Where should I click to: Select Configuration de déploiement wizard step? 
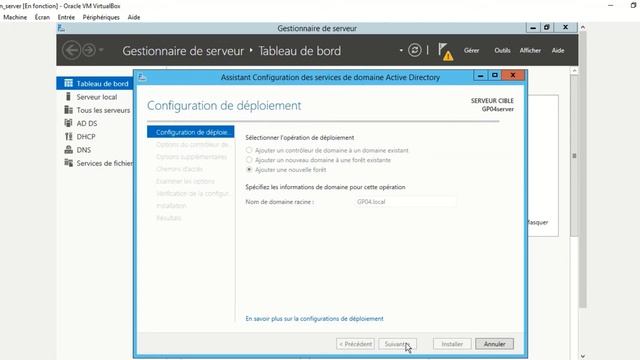point(191,132)
